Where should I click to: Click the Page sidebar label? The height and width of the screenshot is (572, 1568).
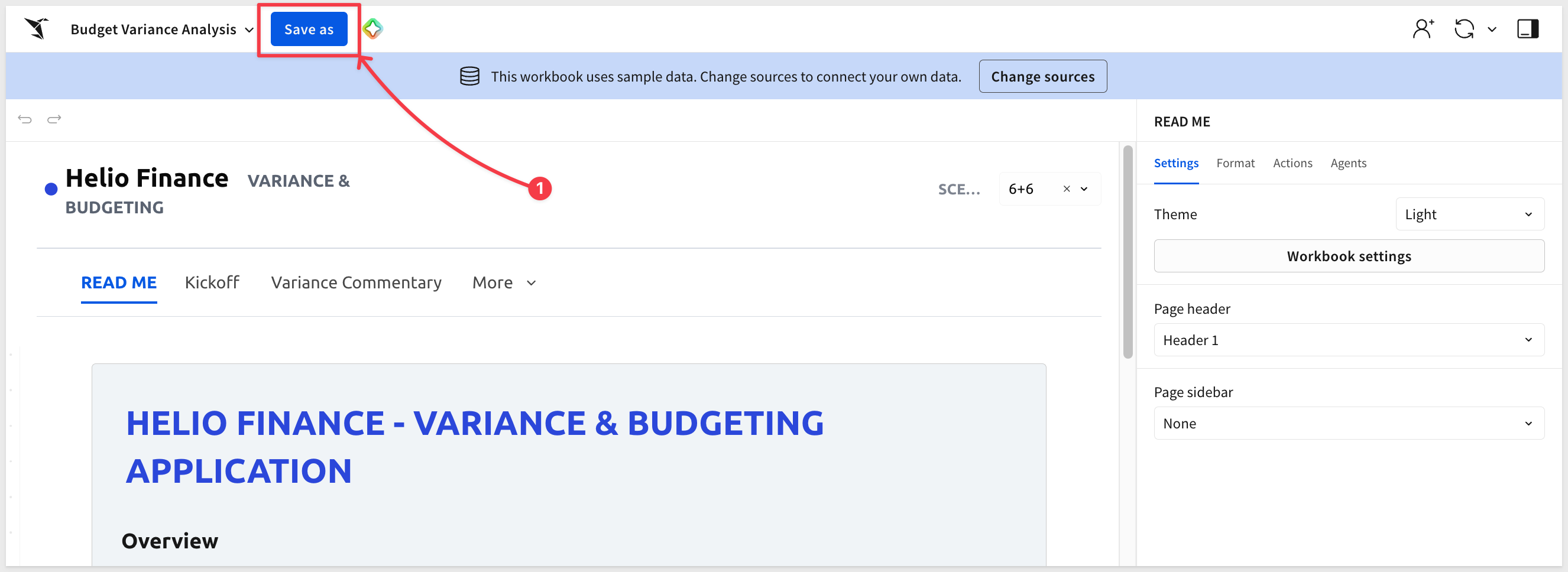pos(1193,392)
